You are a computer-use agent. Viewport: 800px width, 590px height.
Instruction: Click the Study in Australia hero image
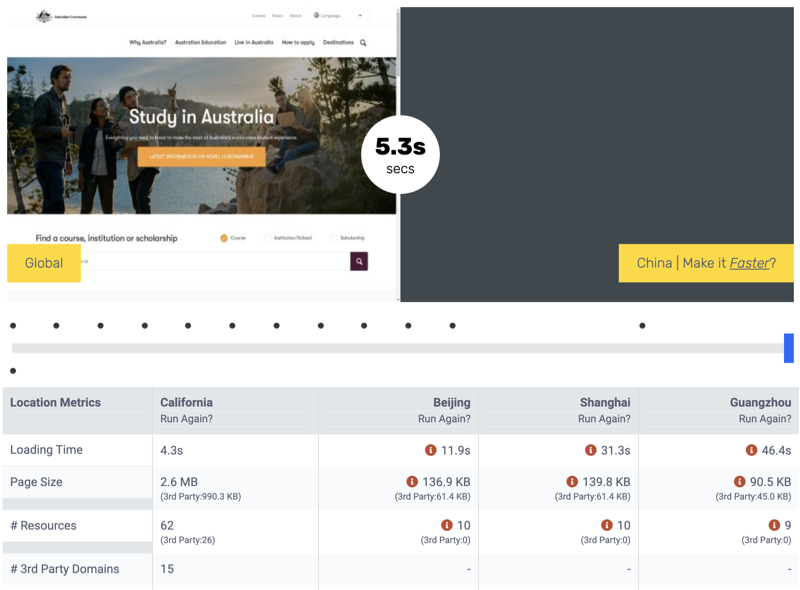pos(202,136)
